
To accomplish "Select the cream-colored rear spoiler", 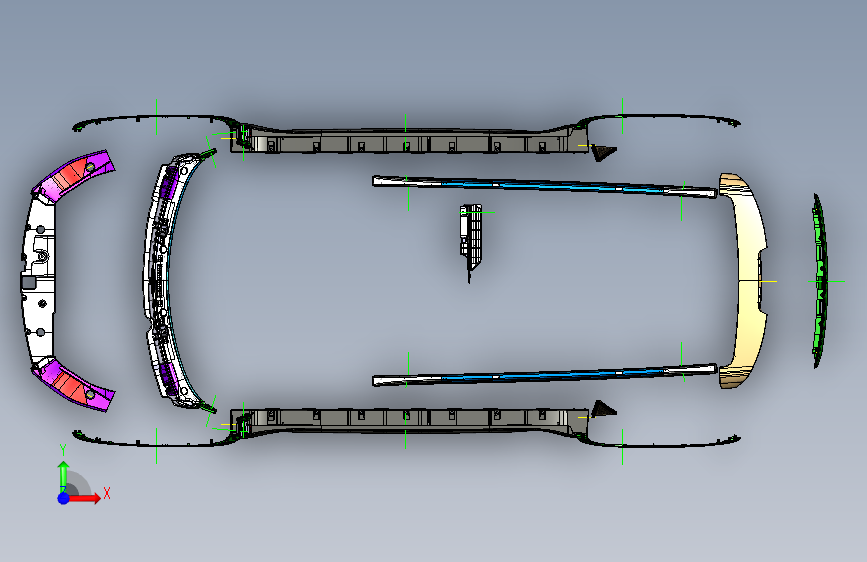I will [x=746, y=281].
